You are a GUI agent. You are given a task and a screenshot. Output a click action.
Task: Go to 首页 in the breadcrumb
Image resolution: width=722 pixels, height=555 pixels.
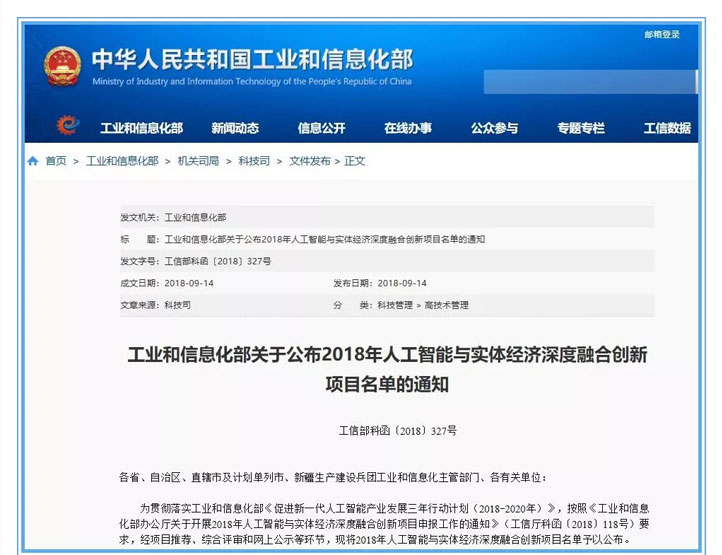[x=56, y=161]
